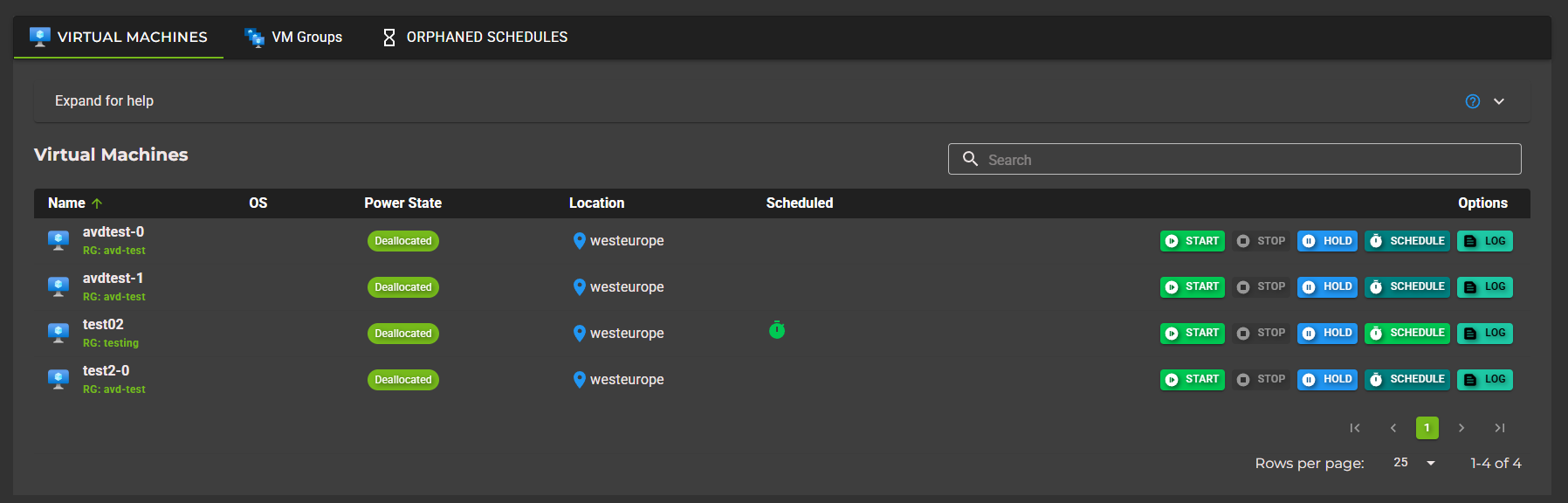
Task: Start the test2-0 virtual machine
Action: (1193, 379)
